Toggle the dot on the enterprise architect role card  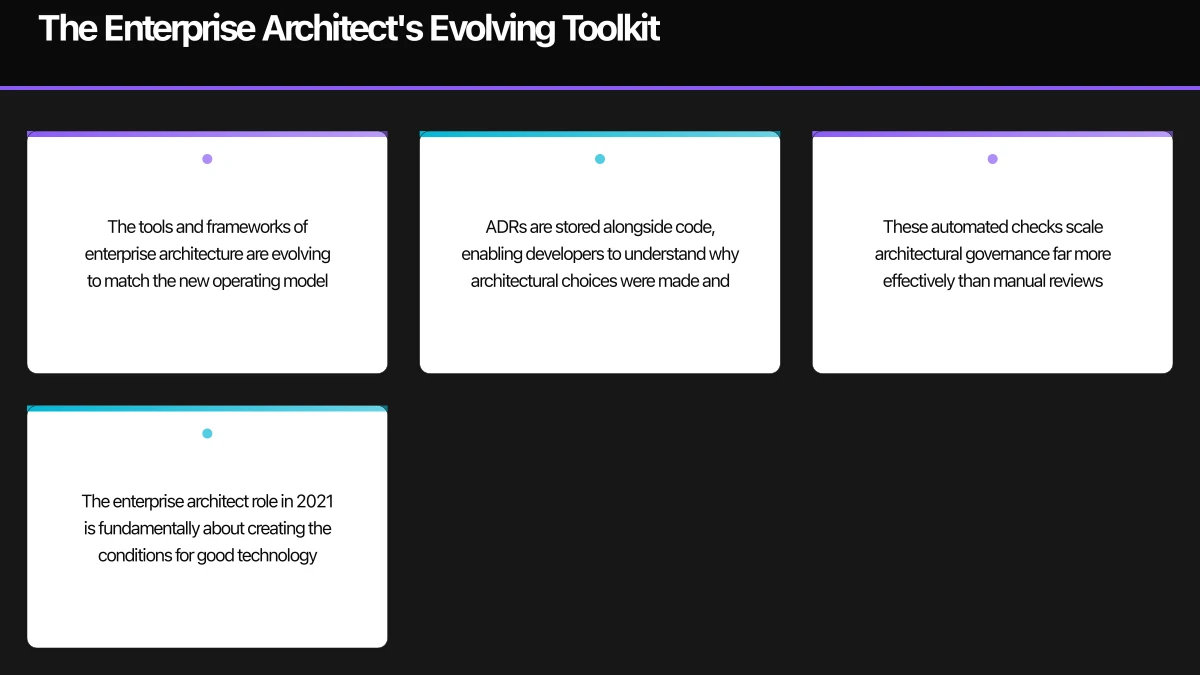tap(207, 433)
